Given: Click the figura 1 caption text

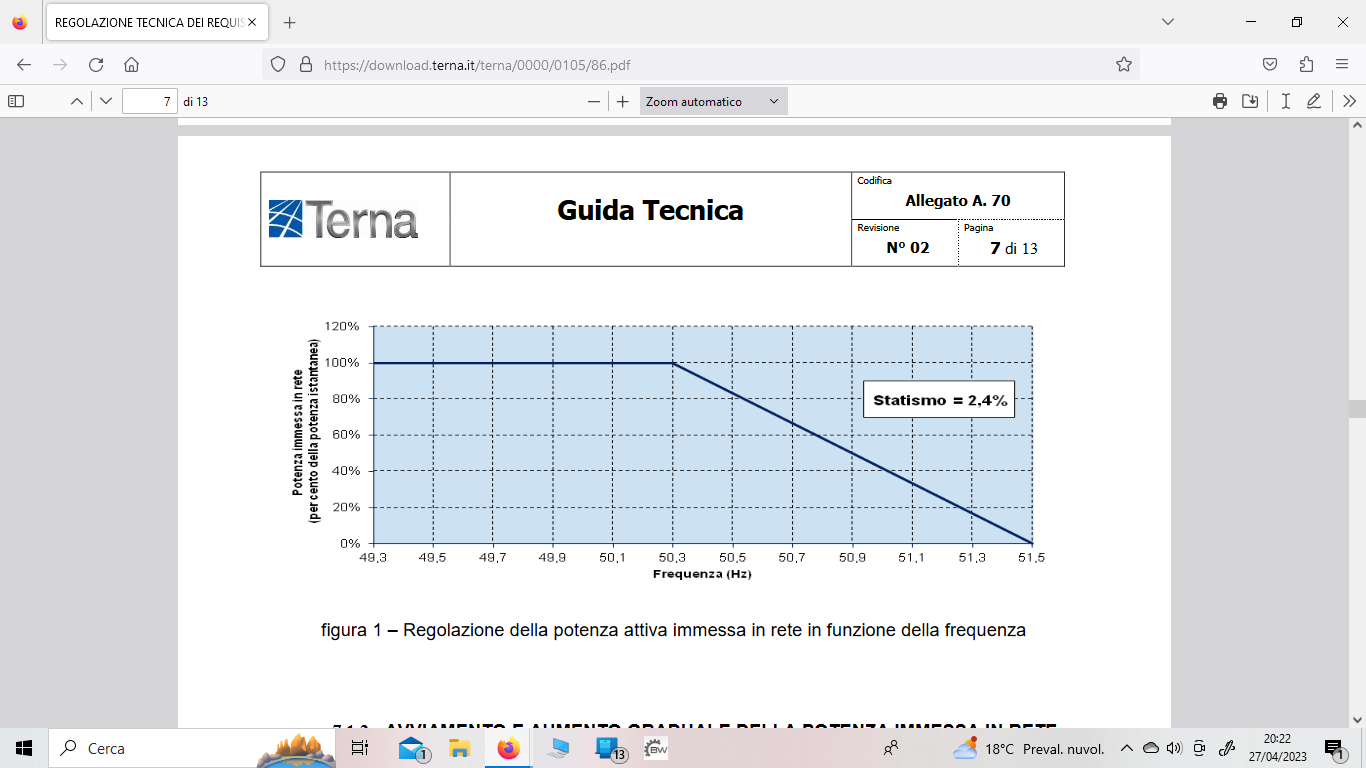Looking at the screenshot, I should point(673,631).
